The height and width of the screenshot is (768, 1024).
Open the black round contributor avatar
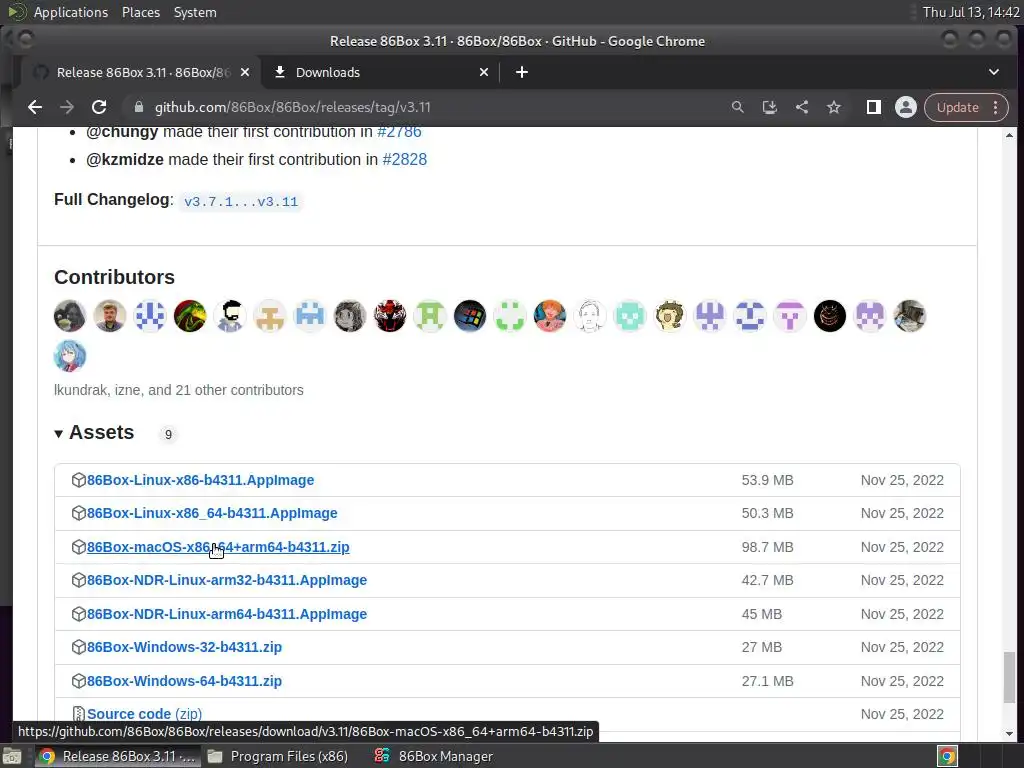coord(830,316)
